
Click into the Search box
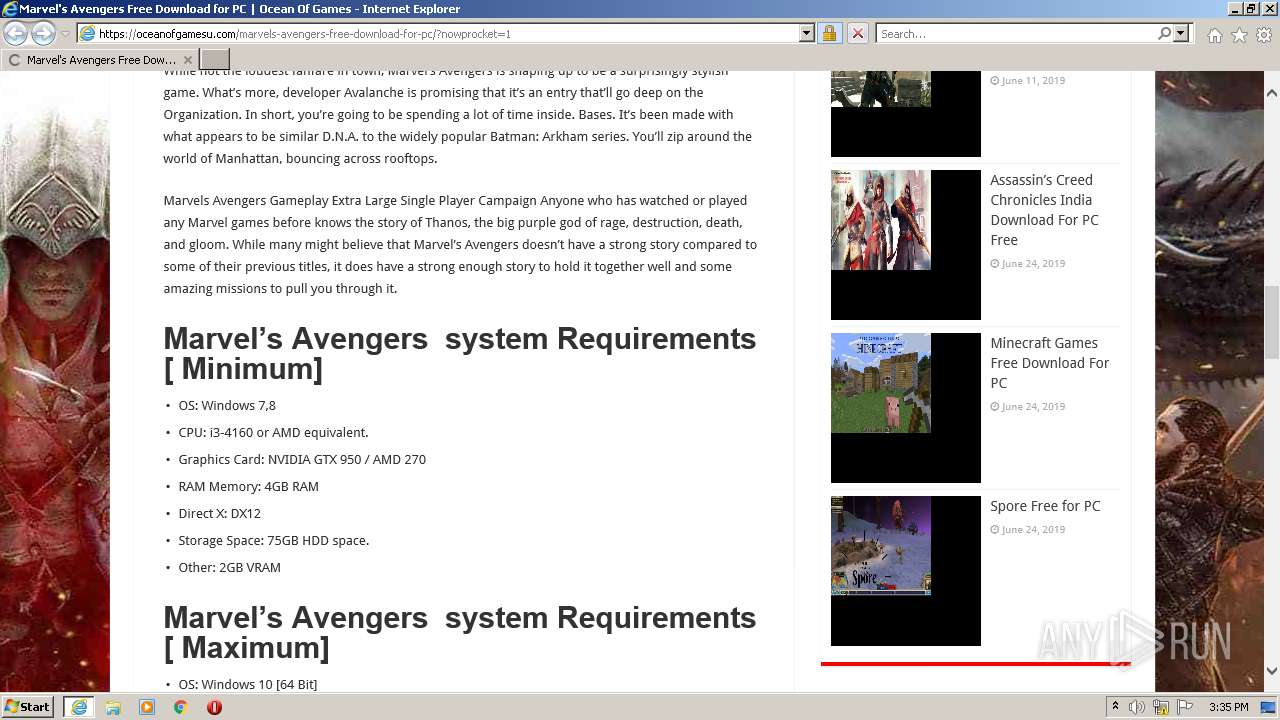[1015, 33]
